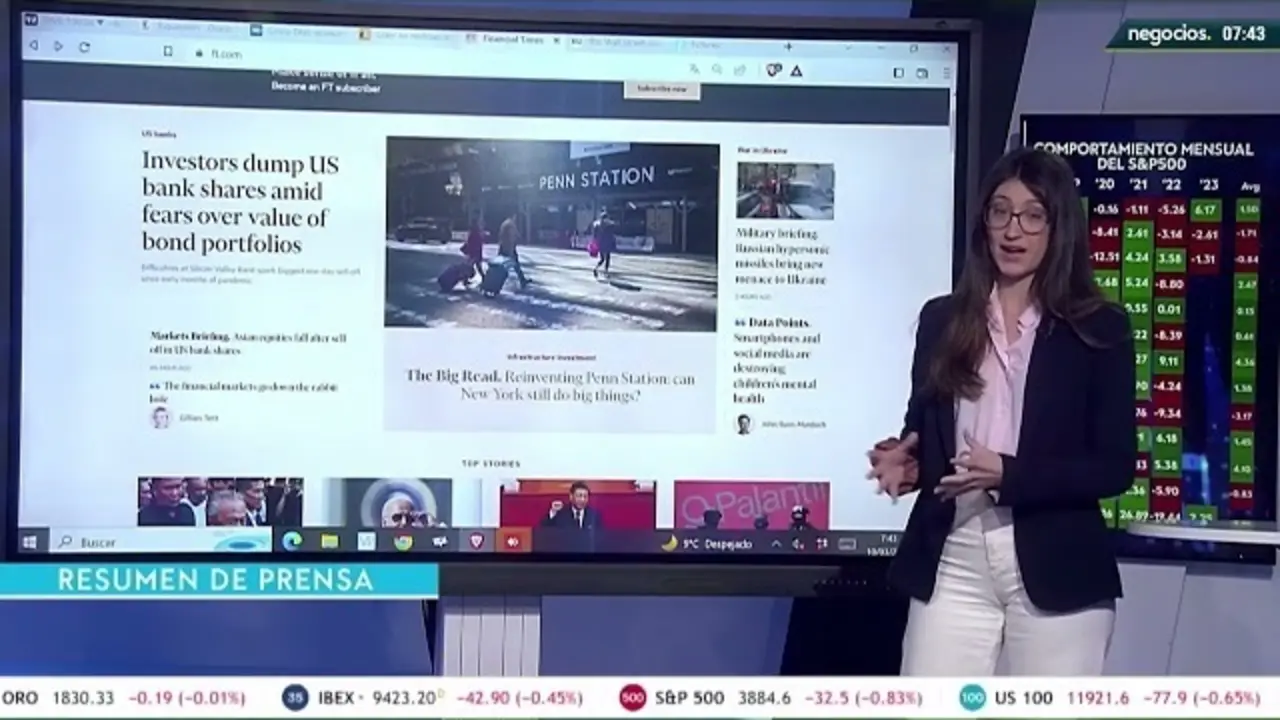Viewport: 1280px width, 720px height.
Task: Expand the system tray hidden icons chevron
Action: pos(775,544)
